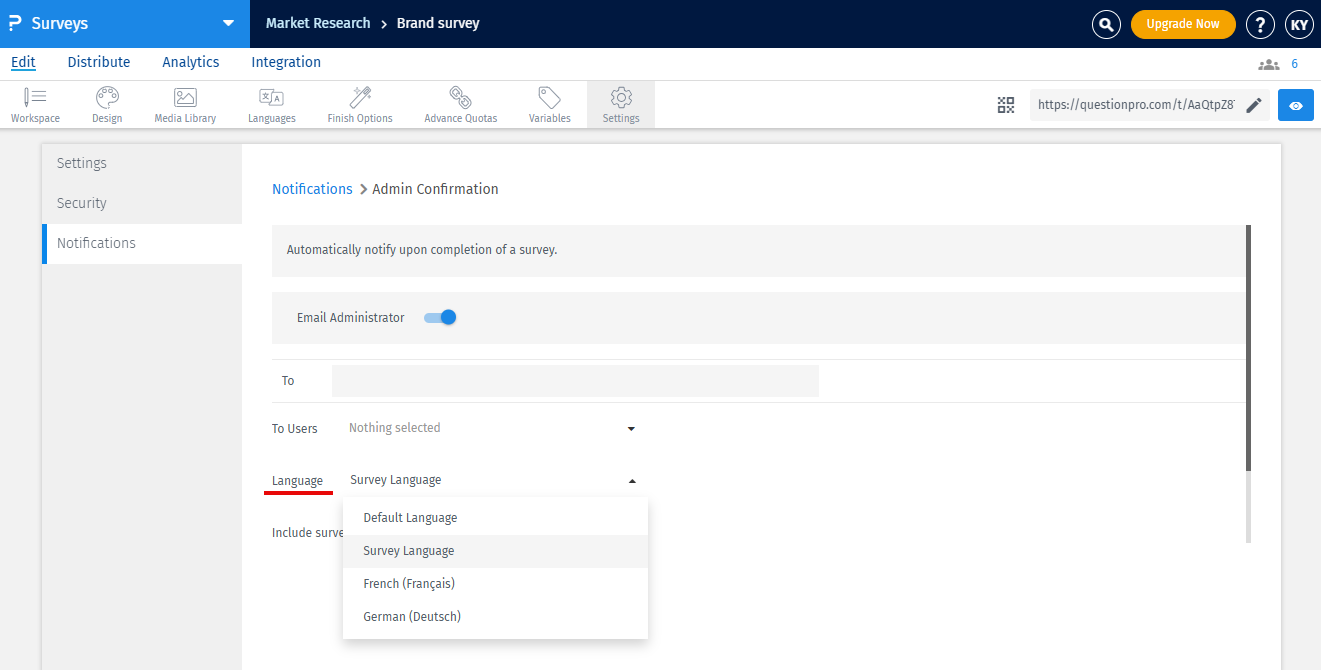Switch to the Analytics tab
Screen dimensions: 1321x670
pyautogui.click(x=191, y=62)
